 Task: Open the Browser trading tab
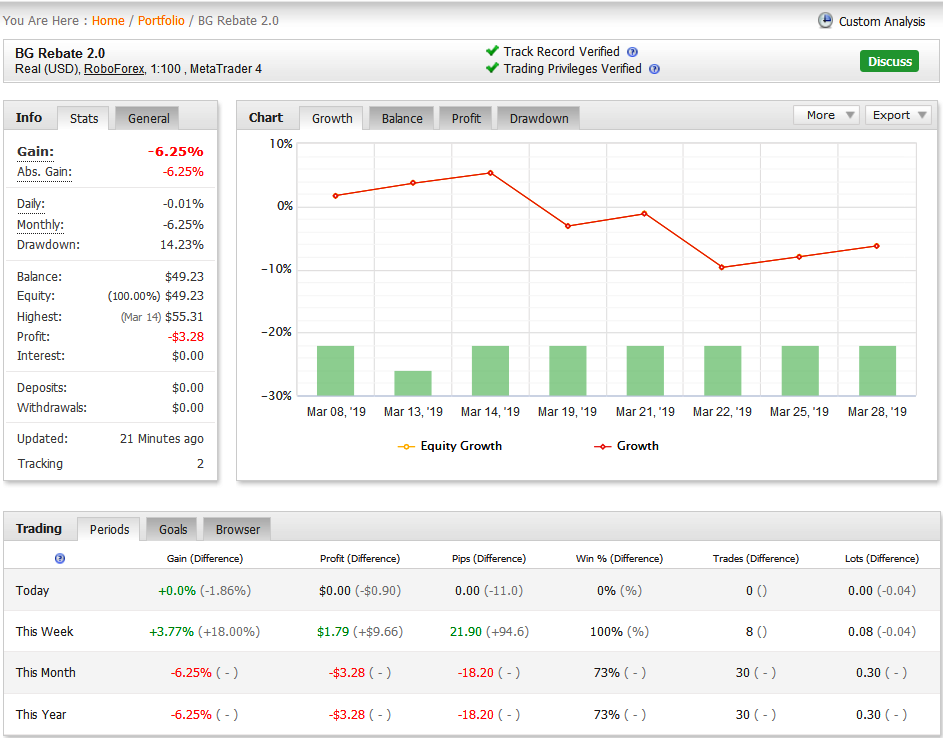tap(237, 529)
